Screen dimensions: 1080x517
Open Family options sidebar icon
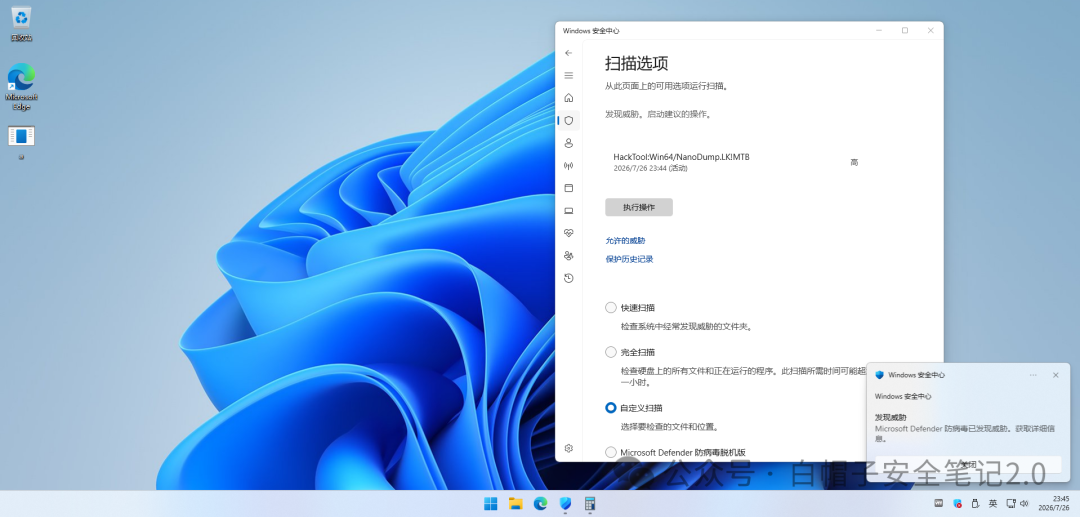pos(568,255)
